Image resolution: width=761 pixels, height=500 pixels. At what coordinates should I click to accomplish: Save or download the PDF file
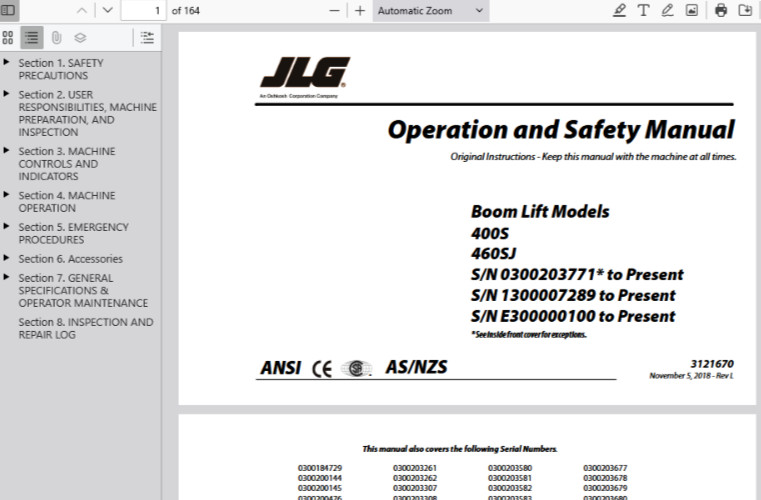[x=745, y=10]
